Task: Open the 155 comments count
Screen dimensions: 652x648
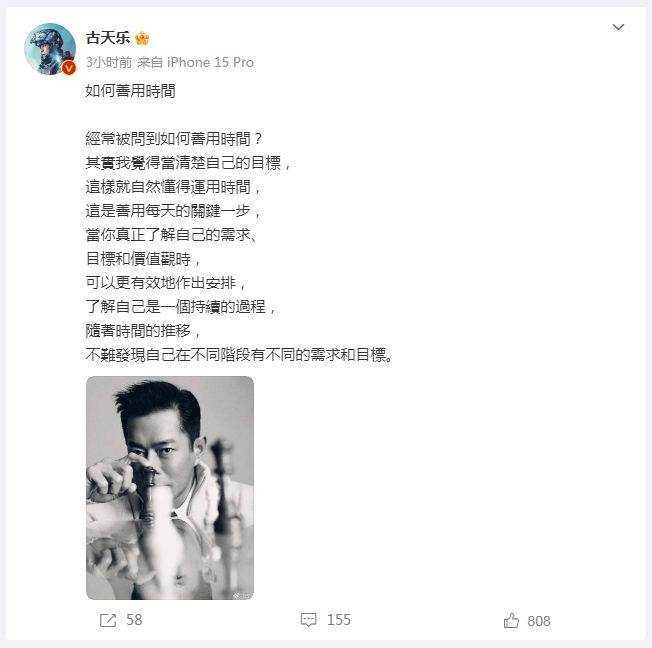Action: 339,620
